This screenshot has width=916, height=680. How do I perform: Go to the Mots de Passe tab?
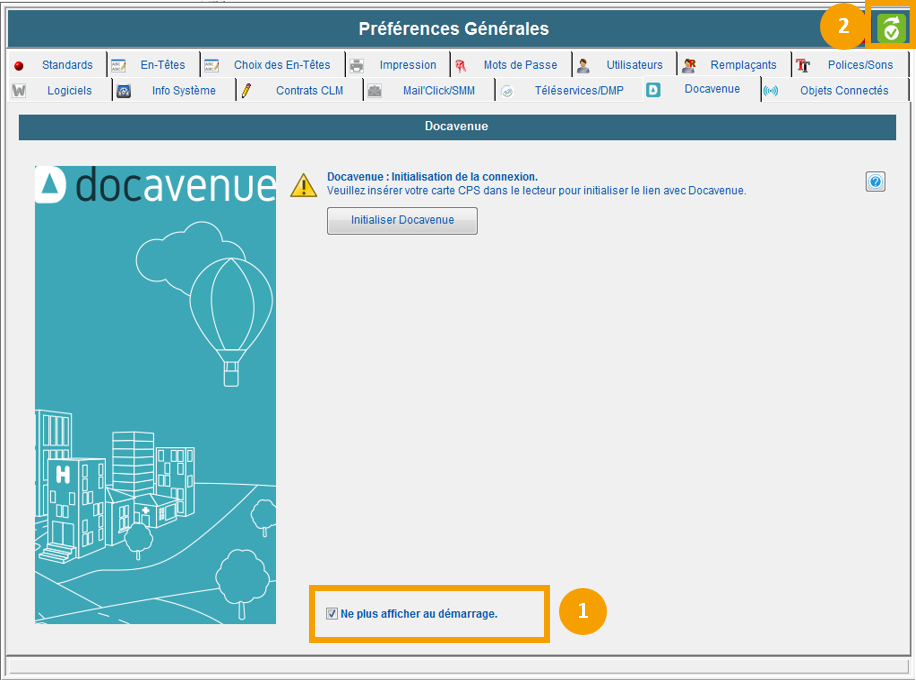point(520,65)
